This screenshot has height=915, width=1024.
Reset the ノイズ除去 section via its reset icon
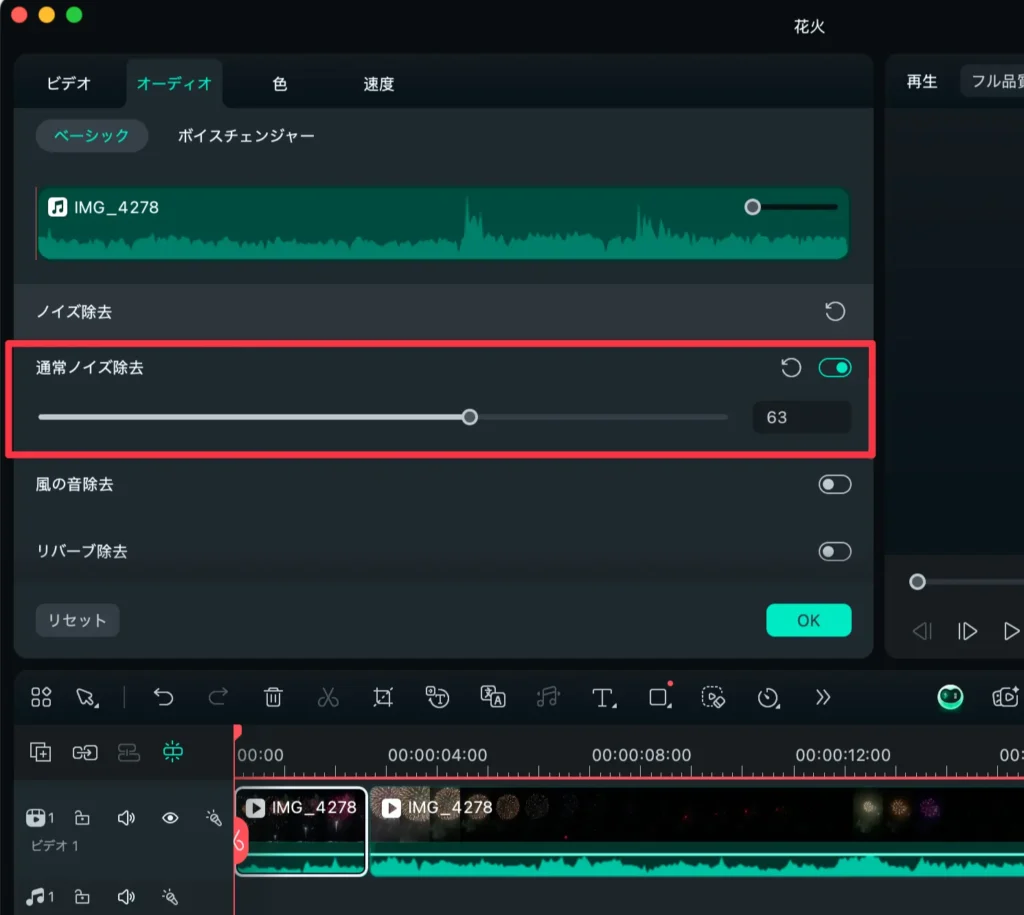[835, 312]
